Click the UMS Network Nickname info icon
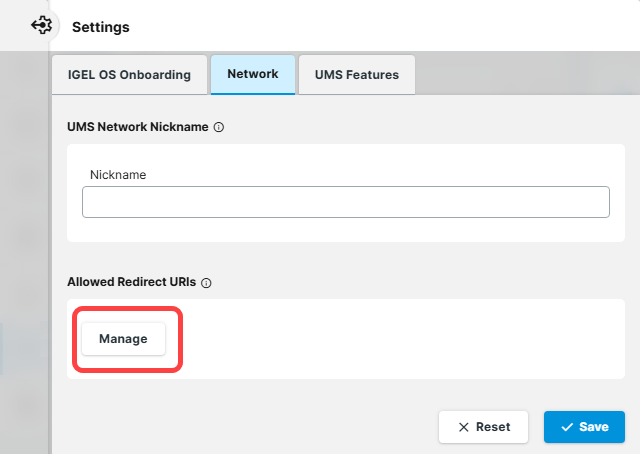Image resolution: width=640 pixels, height=454 pixels. [219, 128]
